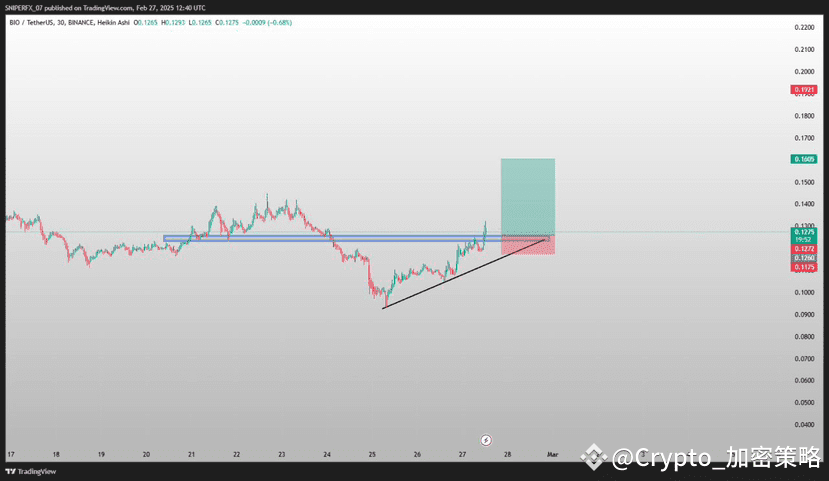Viewport: 829px width, 481px height.
Task: Click the Mar label on time axis
Action: (x=552, y=455)
